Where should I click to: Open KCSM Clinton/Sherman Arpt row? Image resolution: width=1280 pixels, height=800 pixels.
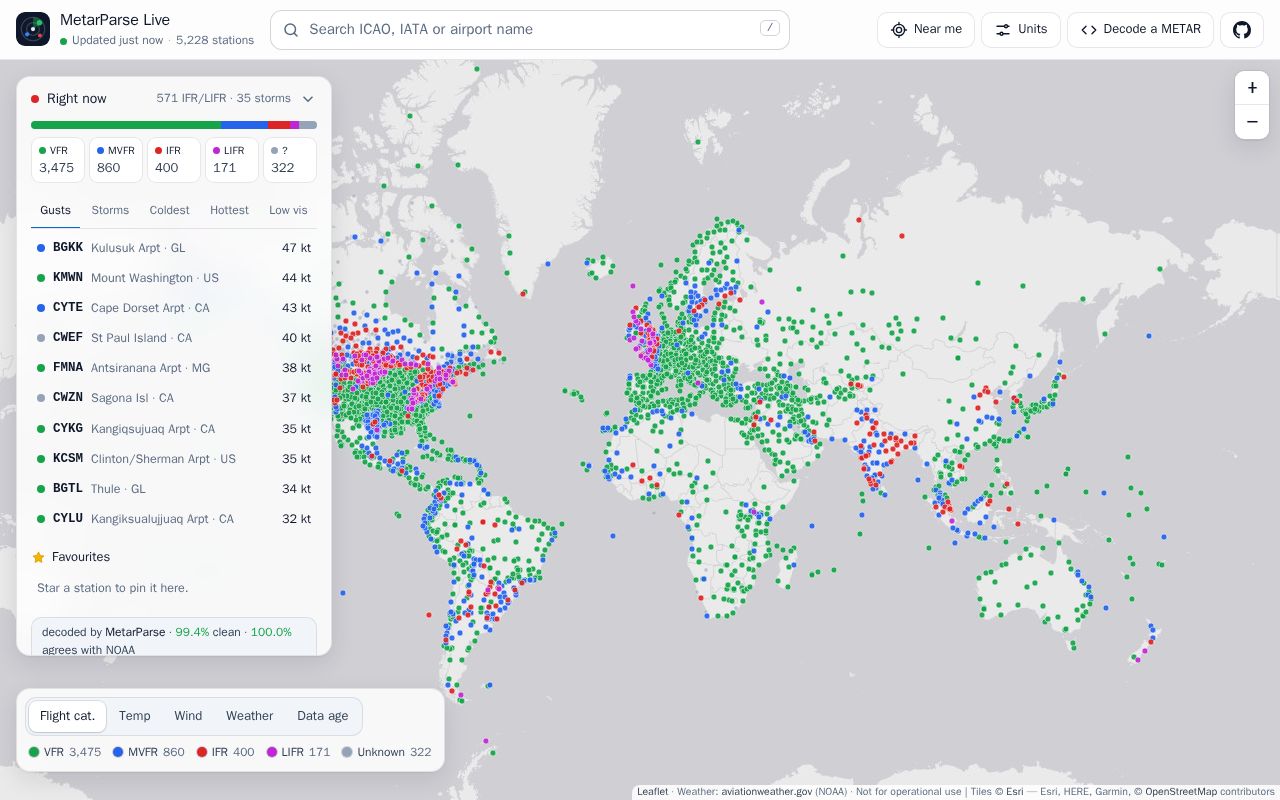point(174,459)
